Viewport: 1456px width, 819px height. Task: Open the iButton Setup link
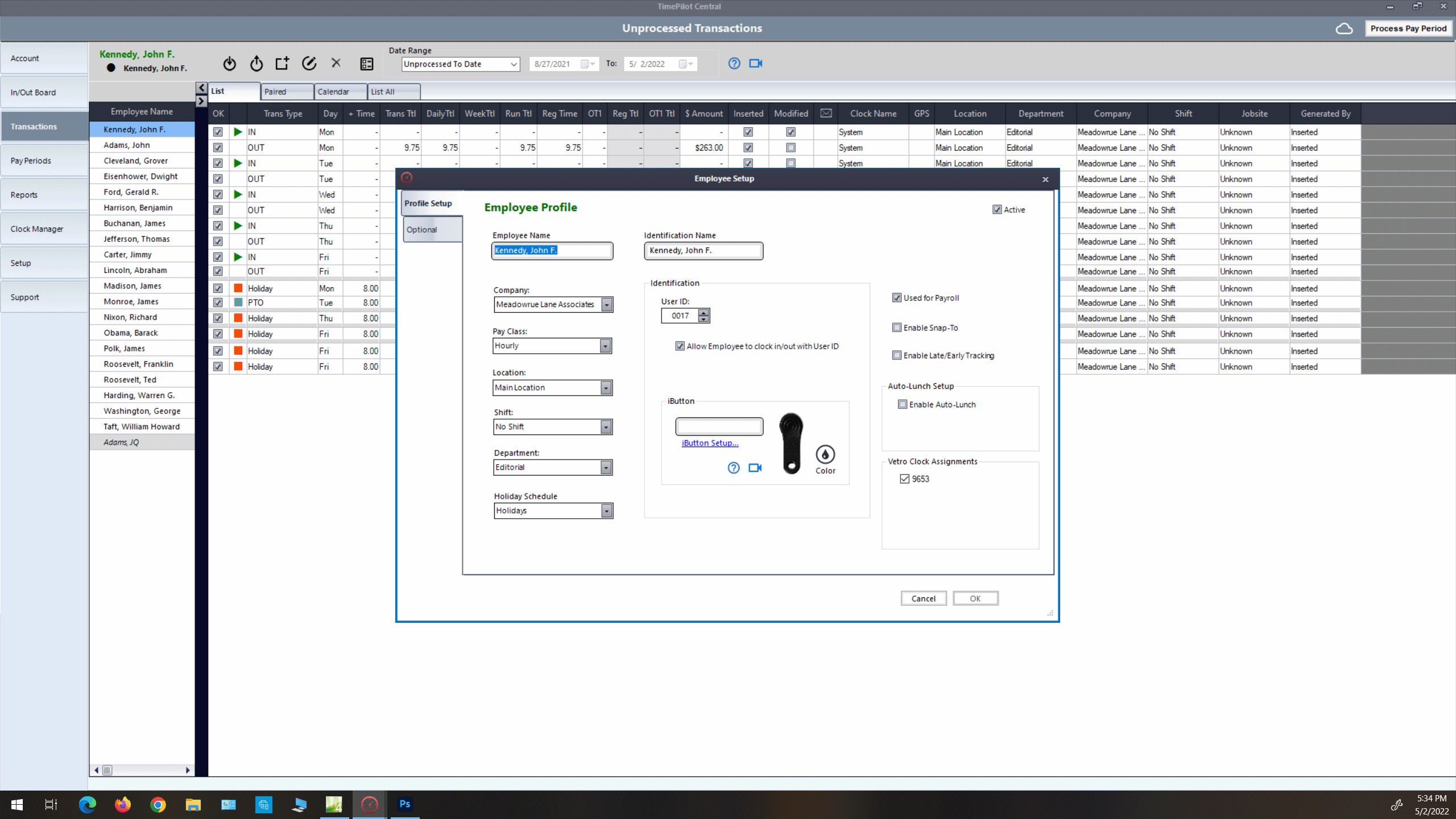710,443
